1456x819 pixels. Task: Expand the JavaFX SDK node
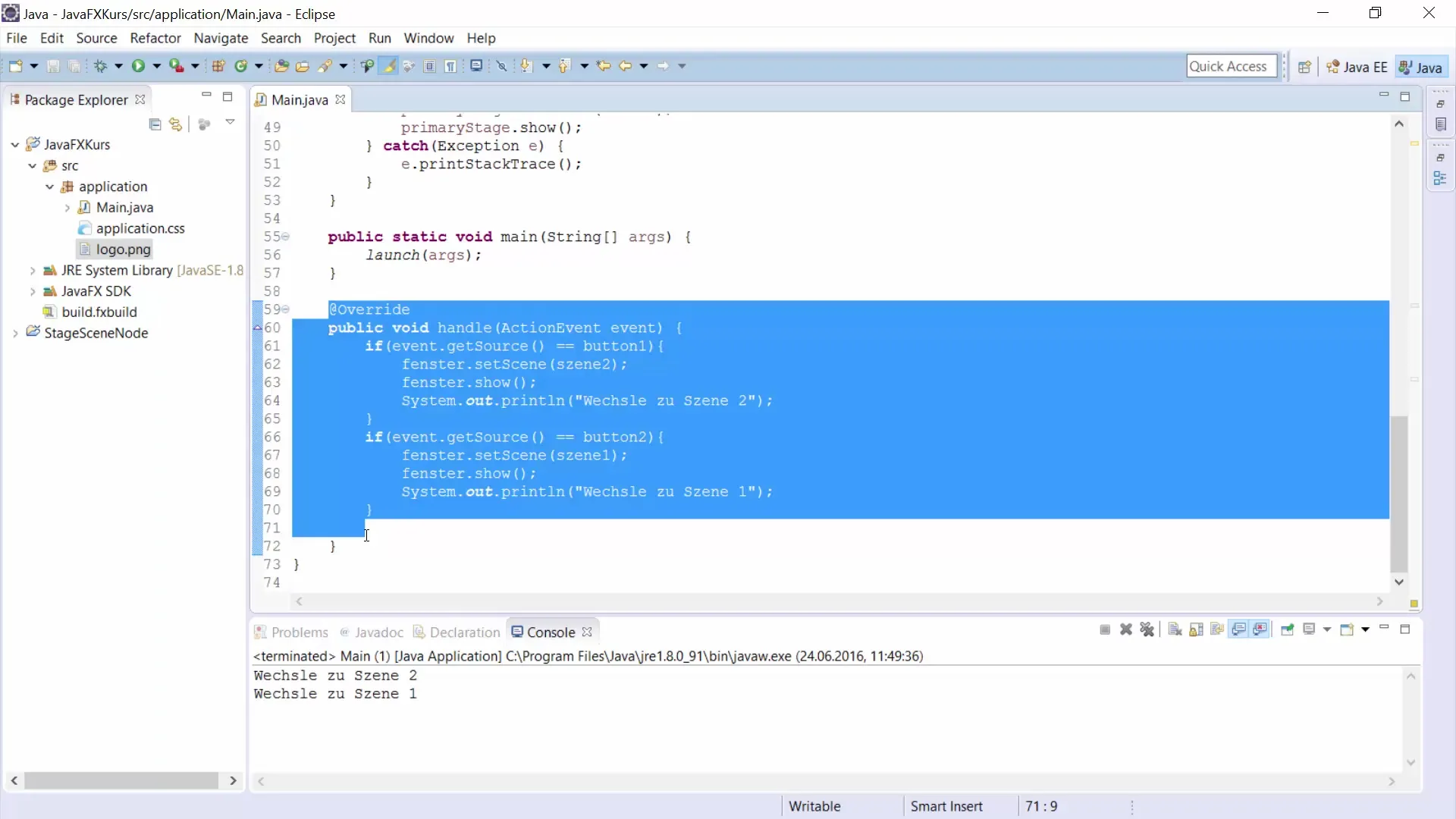[32, 291]
